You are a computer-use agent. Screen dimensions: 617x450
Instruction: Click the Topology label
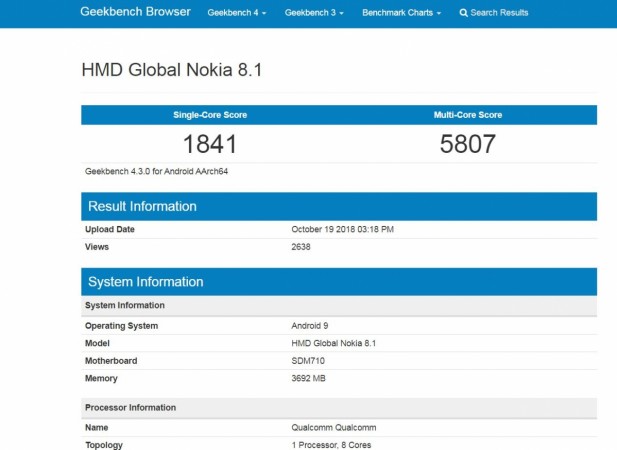coord(104,445)
